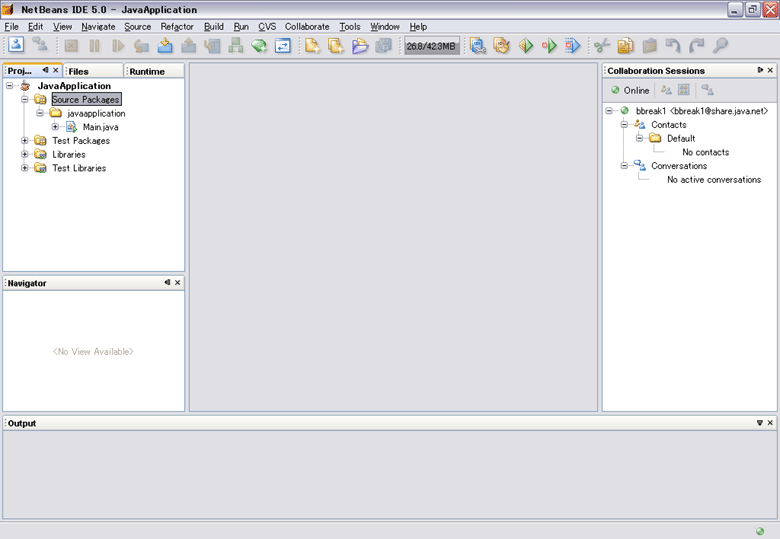Image resolution: width=780 pixels, height=539 pixels.
Task: Minimize the Collaboration Sessions panel with pin button
Action: [760, 70]
